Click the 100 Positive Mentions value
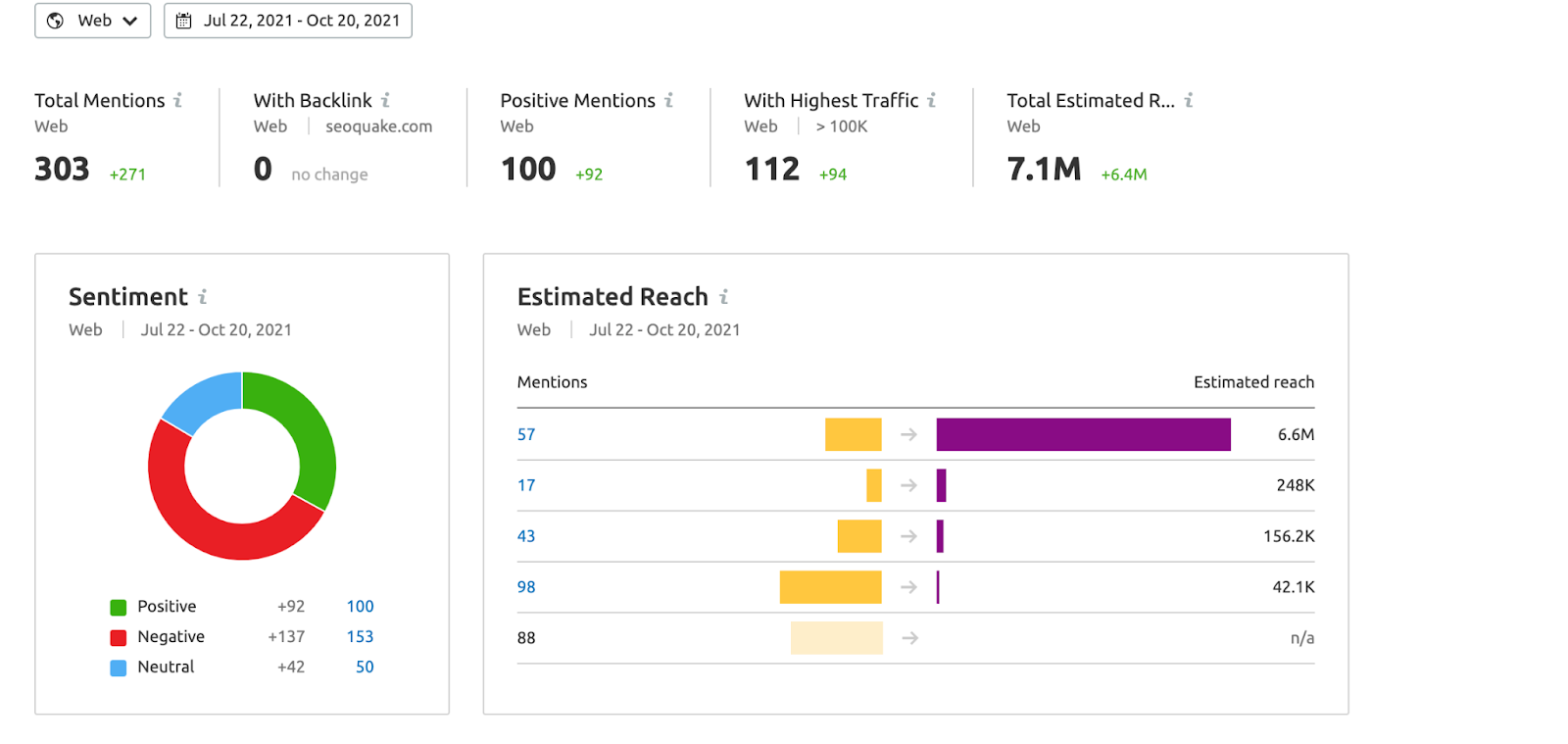1568x744 pixels. pyautogui.click(x=528, y=170)
